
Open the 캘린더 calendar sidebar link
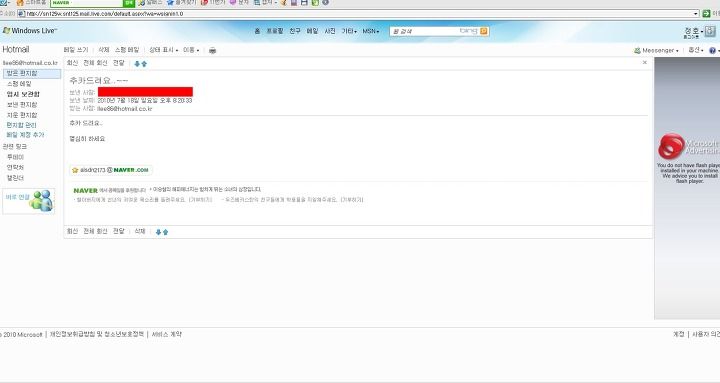pyautogui.click(x=15, y=178)
